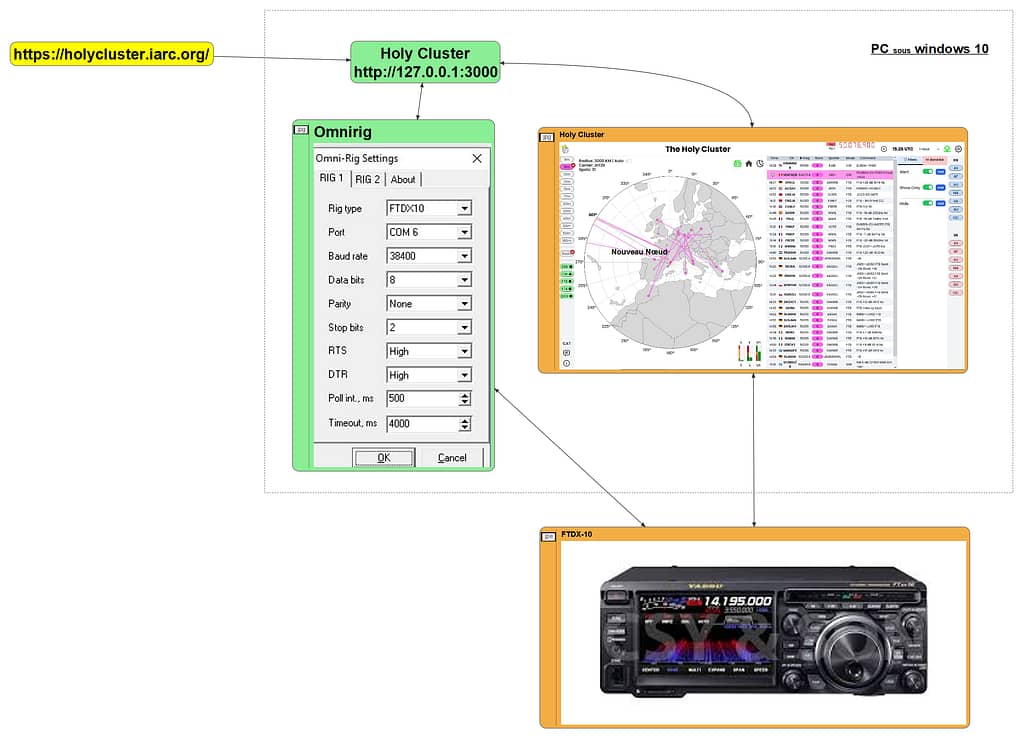
Task: Click the 'Nouveau Nœud' label on the map
Action: (x=639, y=252)
